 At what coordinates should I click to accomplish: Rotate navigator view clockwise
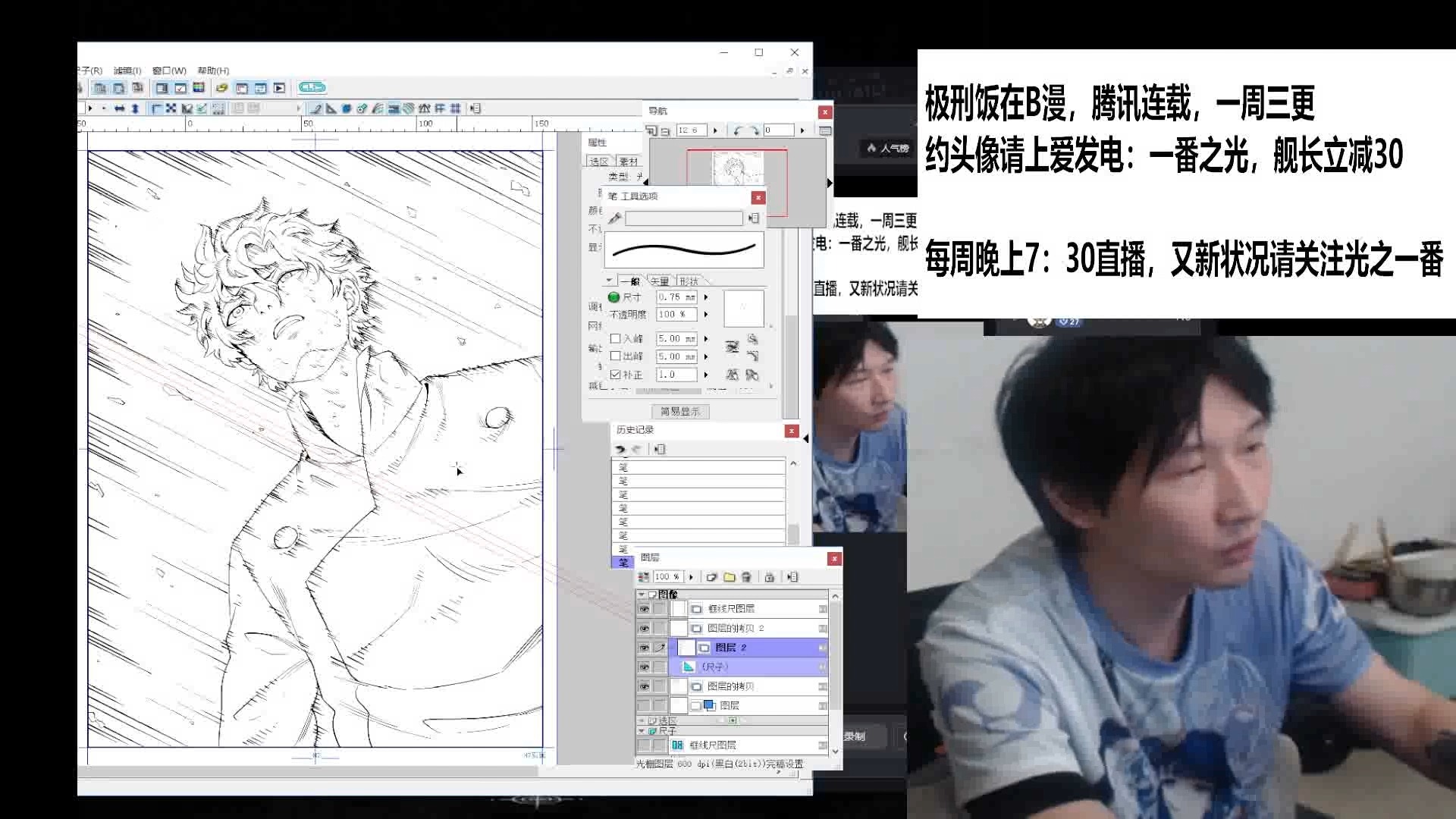coord(754,130)
